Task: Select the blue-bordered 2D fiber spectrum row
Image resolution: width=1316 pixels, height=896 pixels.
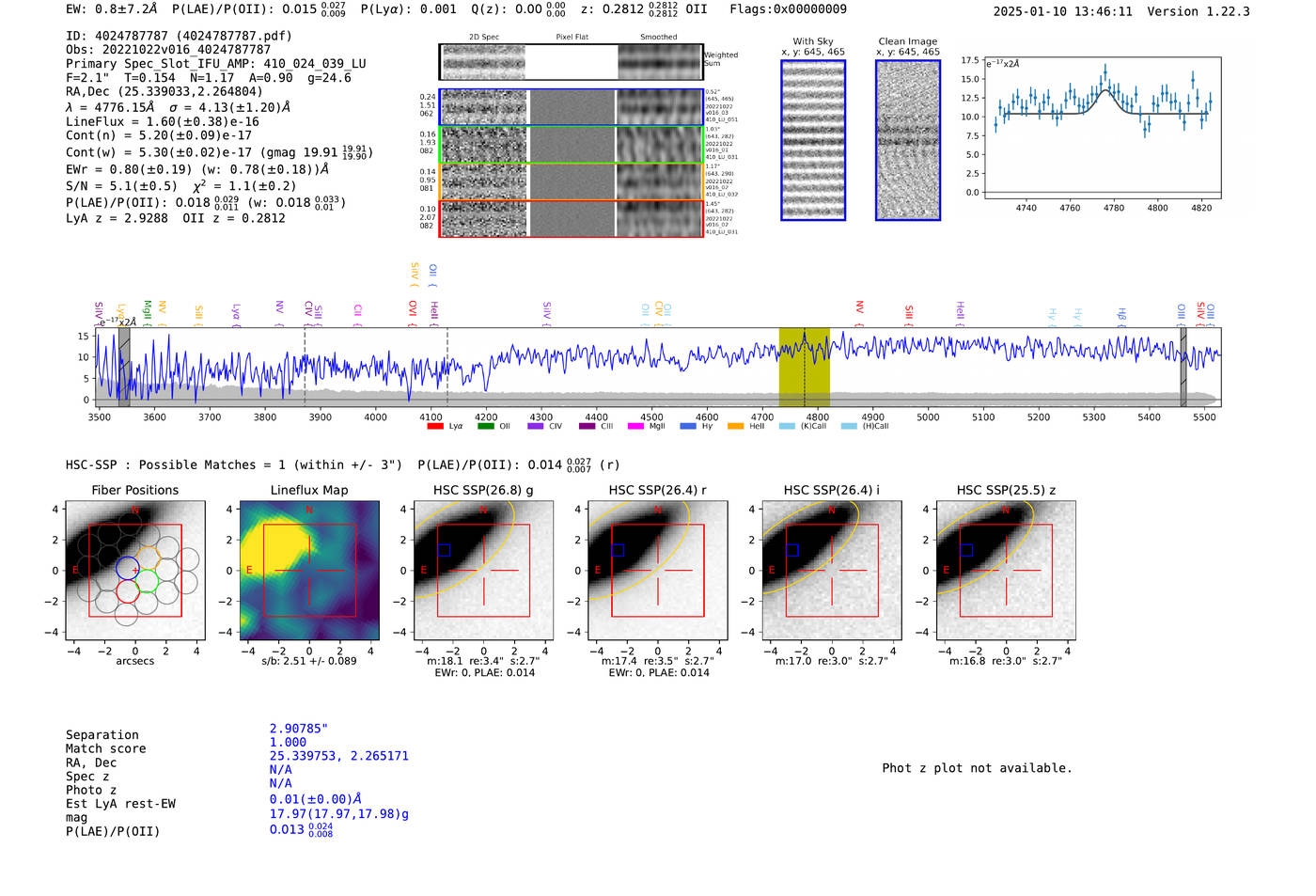Action: (x=571, y=107)
